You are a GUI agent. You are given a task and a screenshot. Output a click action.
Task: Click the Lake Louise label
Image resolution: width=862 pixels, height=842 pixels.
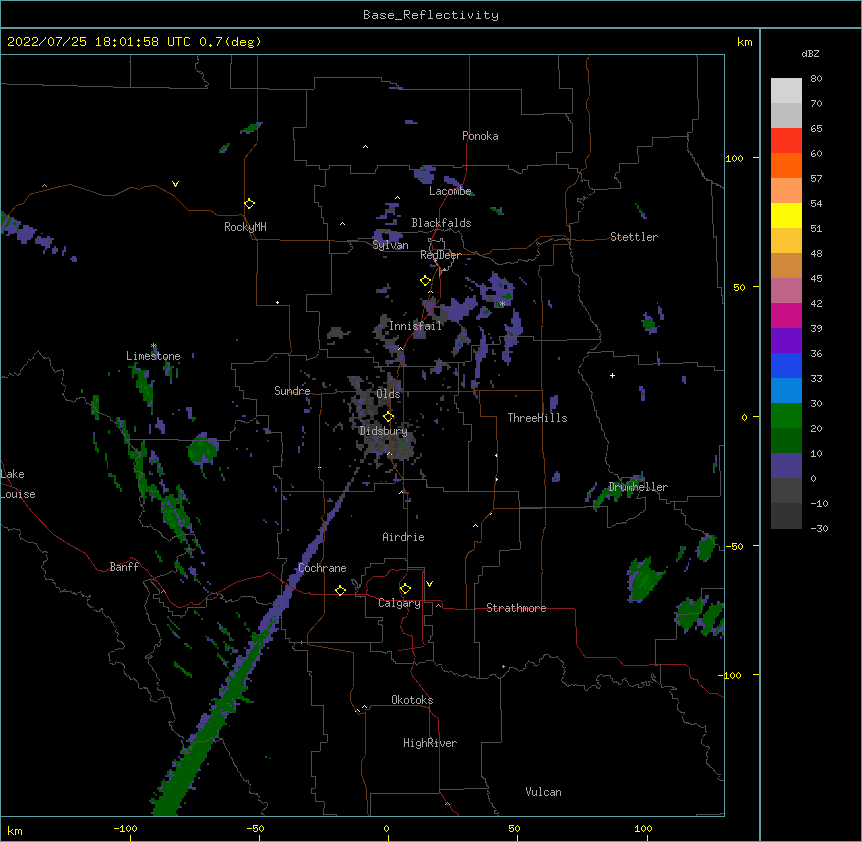[x=17, y=484]
